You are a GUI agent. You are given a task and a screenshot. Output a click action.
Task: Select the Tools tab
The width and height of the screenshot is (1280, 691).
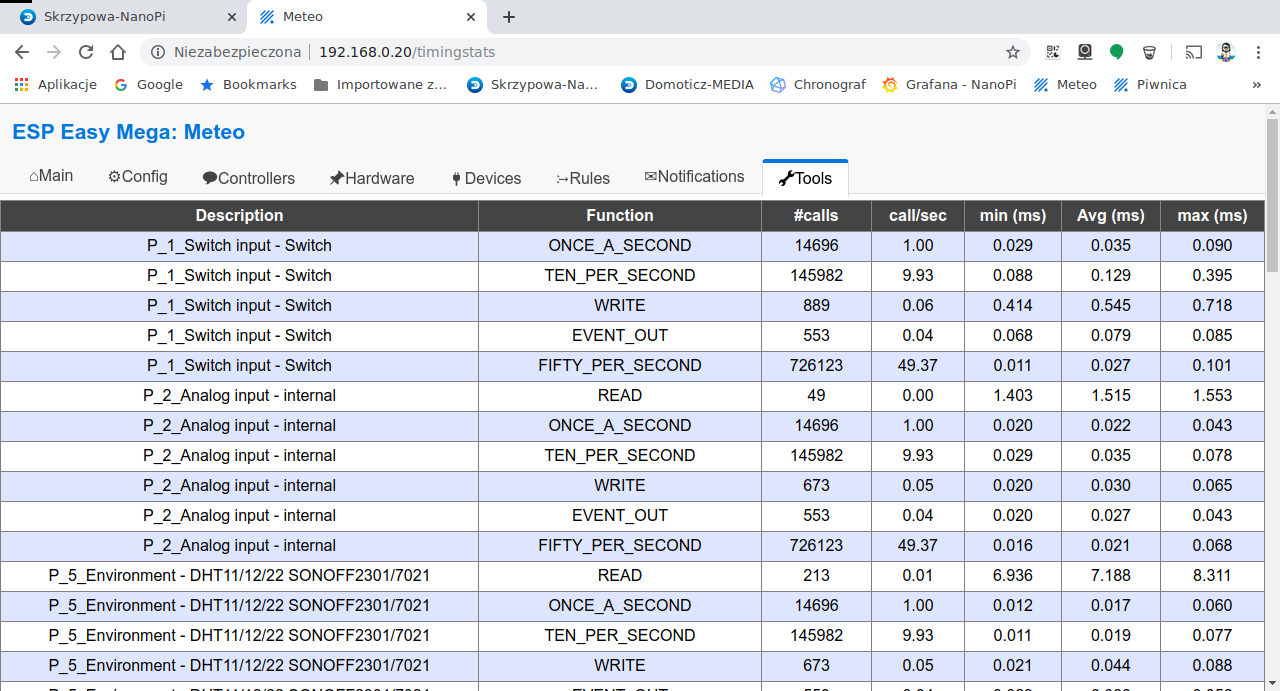point(805,178)
